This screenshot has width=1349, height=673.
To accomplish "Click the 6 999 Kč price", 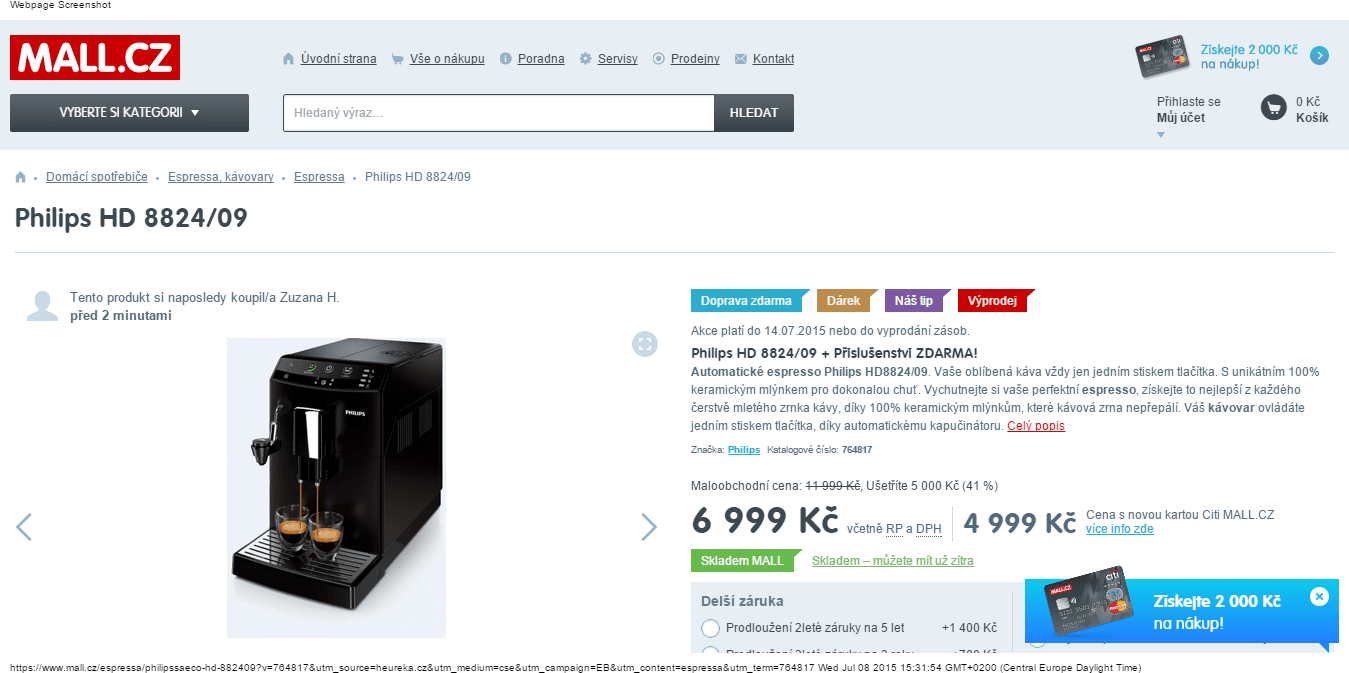I will click(765, 522).
